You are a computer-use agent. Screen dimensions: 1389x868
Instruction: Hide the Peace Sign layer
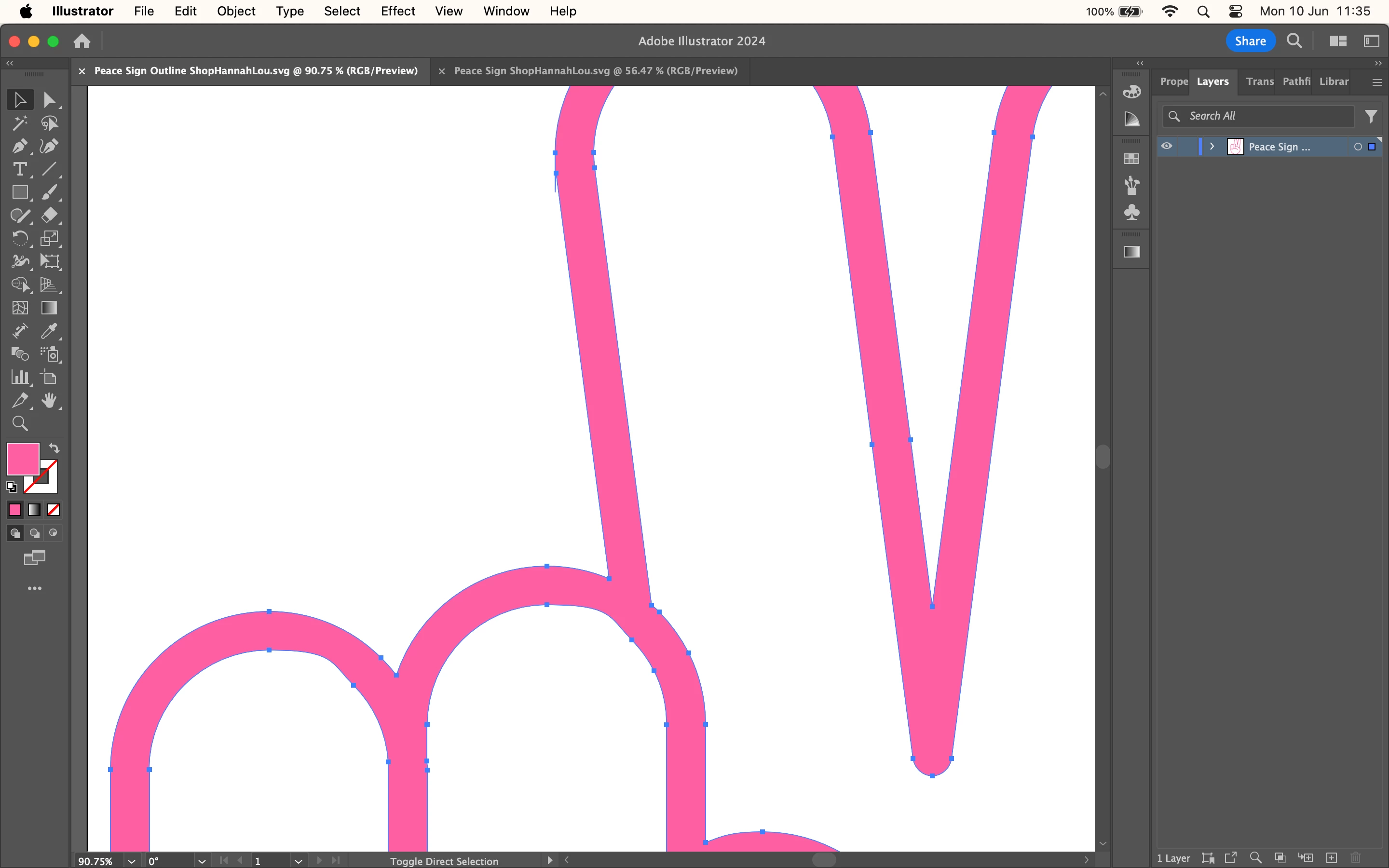(x=1167, y=147)
